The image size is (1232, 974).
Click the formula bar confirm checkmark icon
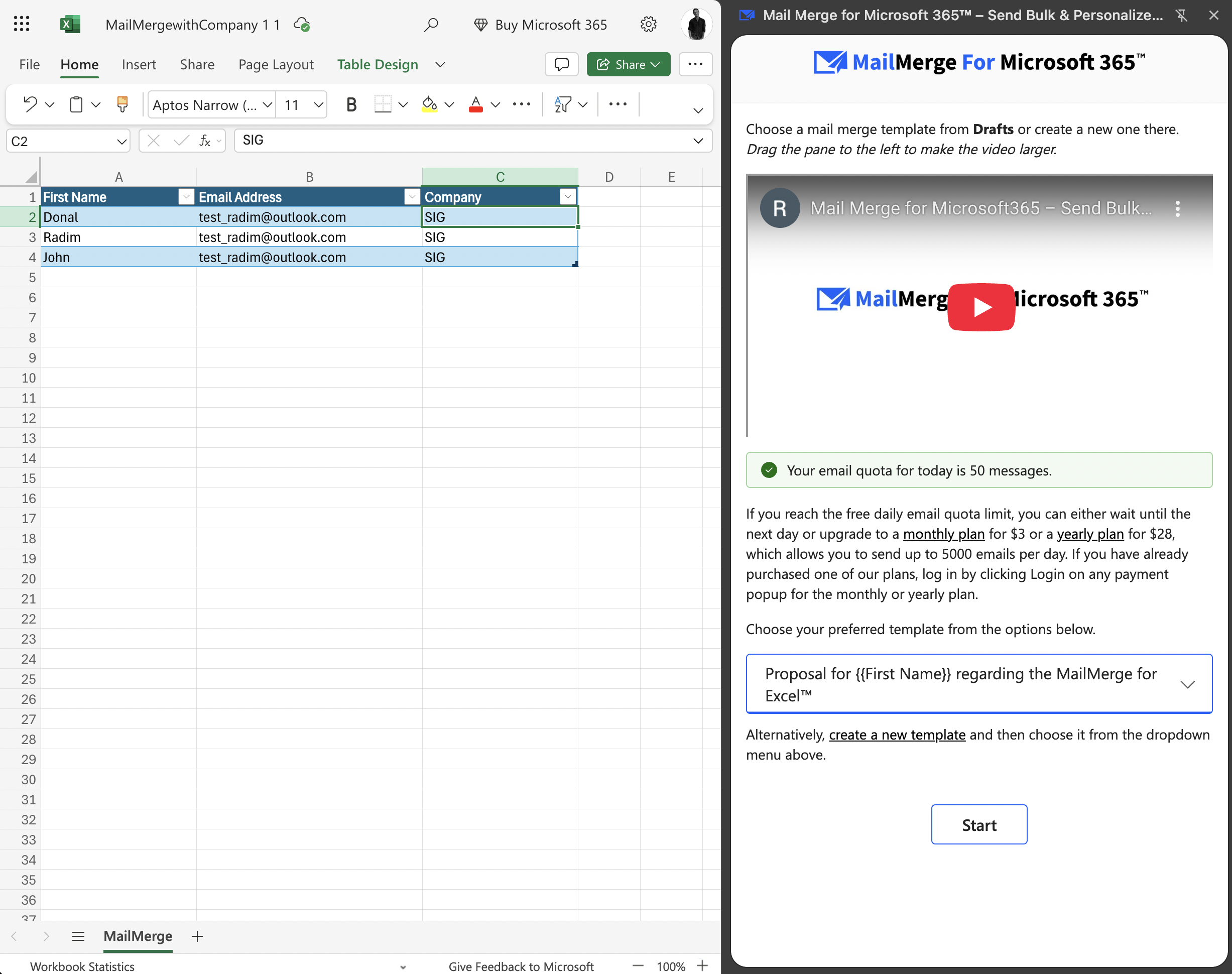tap(181, 140)
